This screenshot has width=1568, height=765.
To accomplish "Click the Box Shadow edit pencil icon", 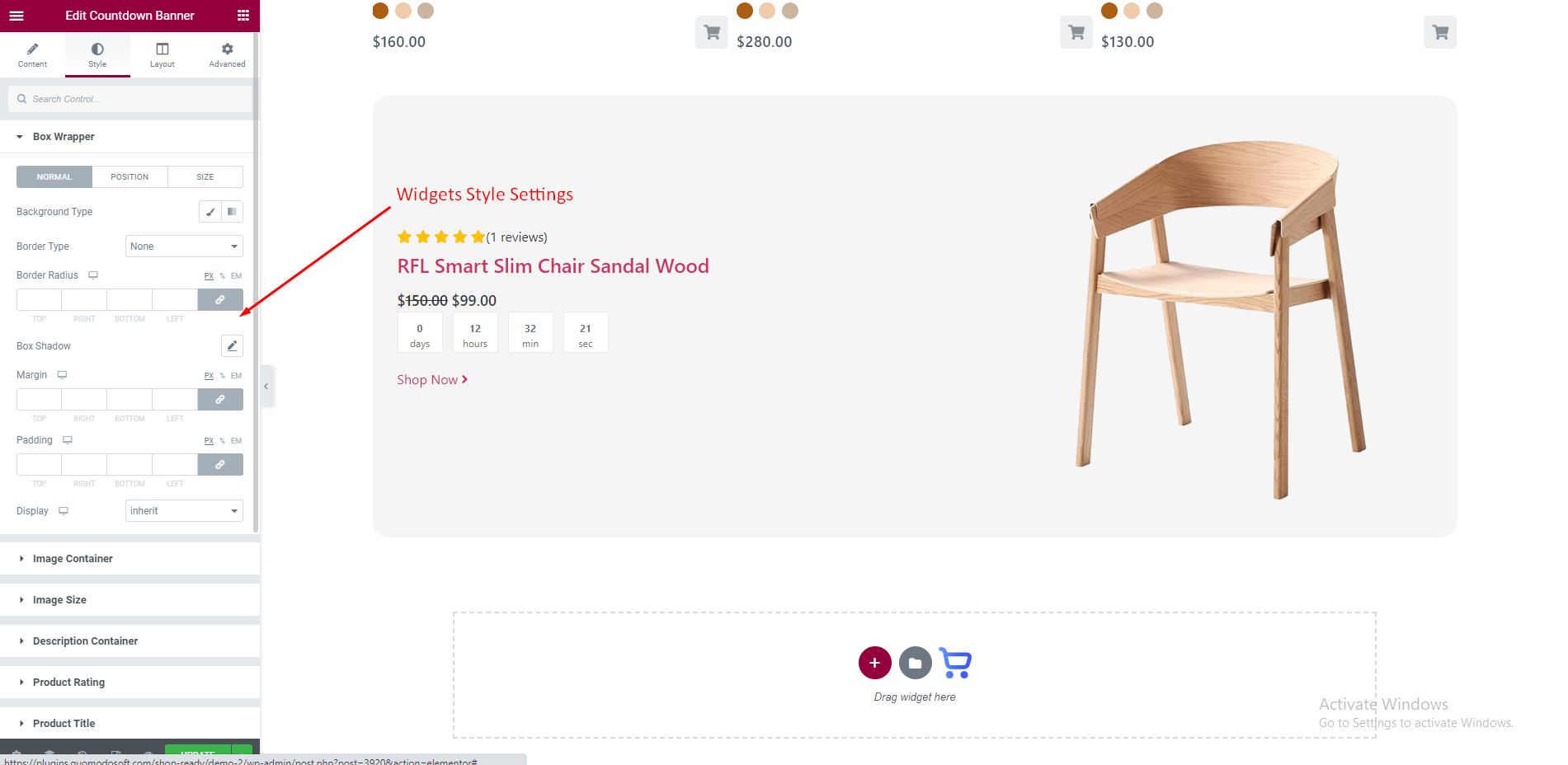I will [232, 346].
